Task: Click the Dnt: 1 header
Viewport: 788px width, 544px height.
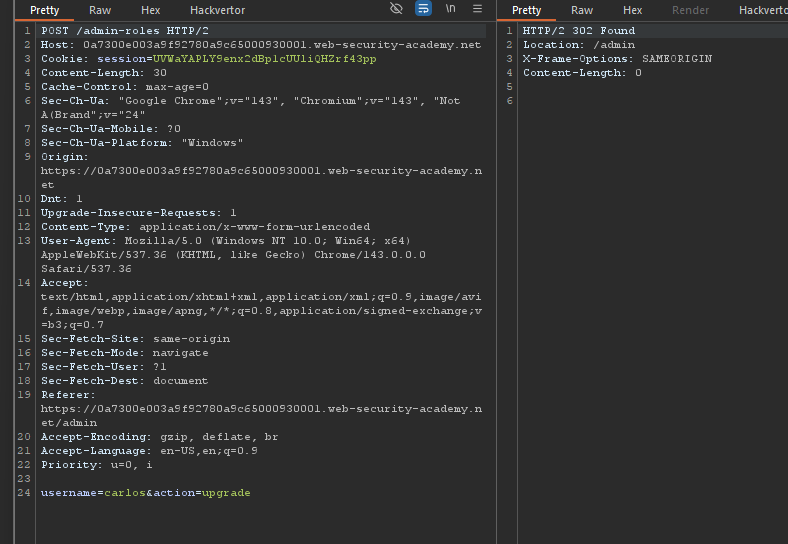Action: (x=61, y=199)
